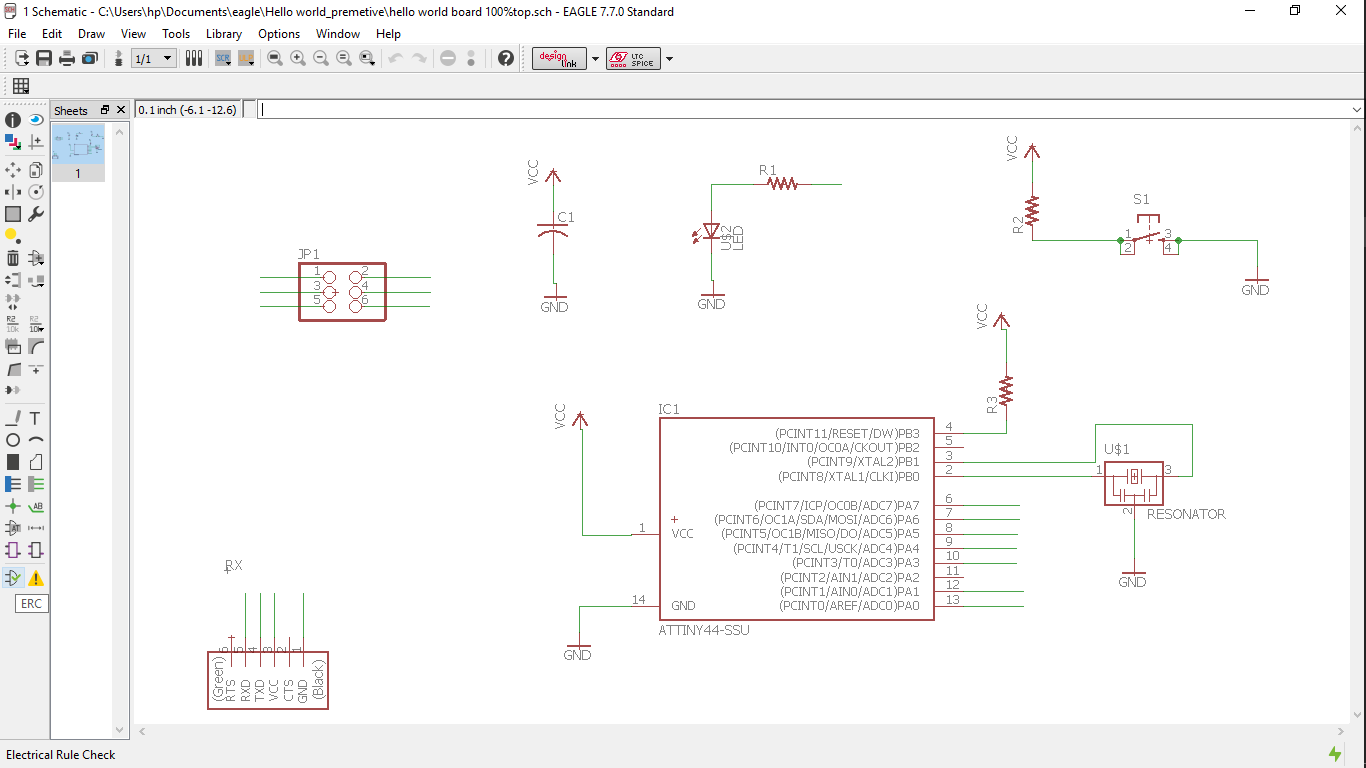Select sheet 1 thumbnail

[x=78, y=153]
